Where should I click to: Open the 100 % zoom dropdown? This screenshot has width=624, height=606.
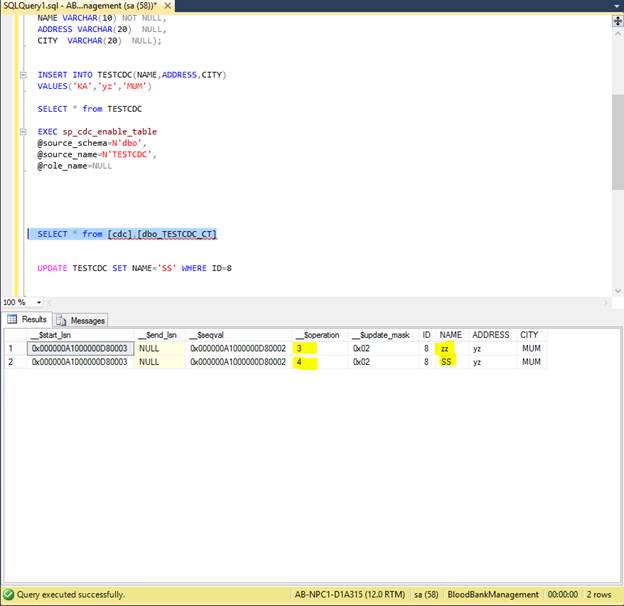click(39, 302)
